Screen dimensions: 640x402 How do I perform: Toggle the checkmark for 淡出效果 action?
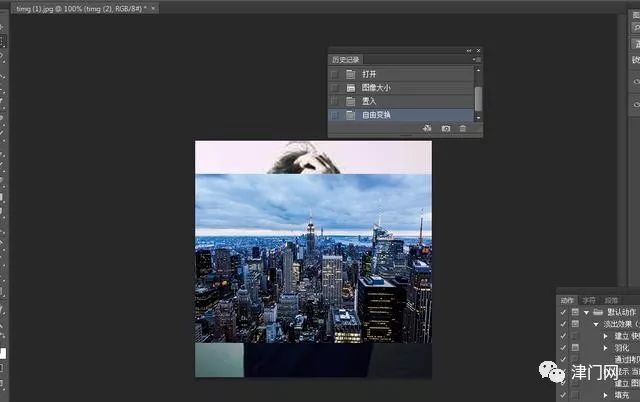click(563, 324)
